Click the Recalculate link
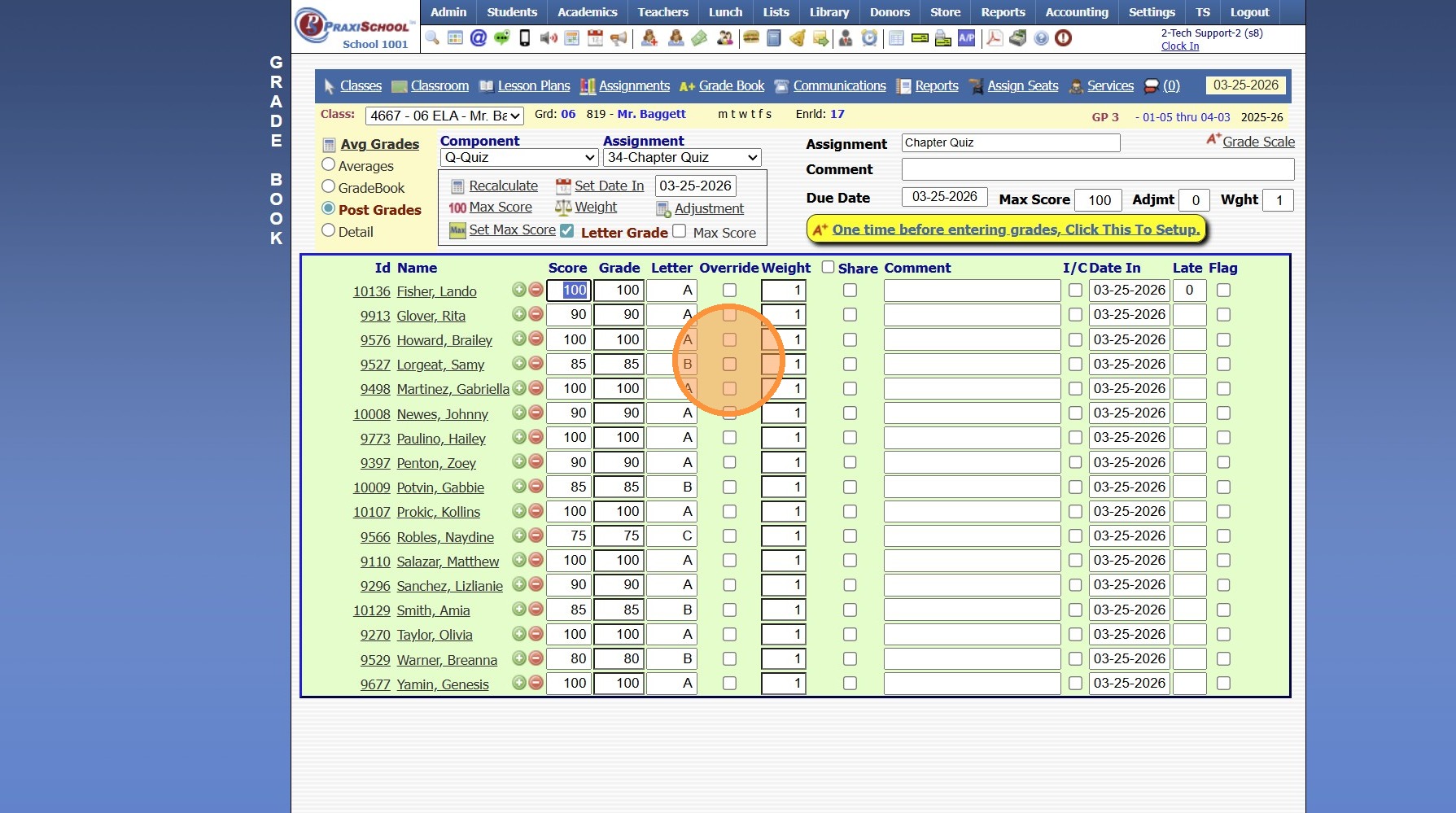Image resolution: width=1456 pixels, height=813 pixels. pos(503,186)
